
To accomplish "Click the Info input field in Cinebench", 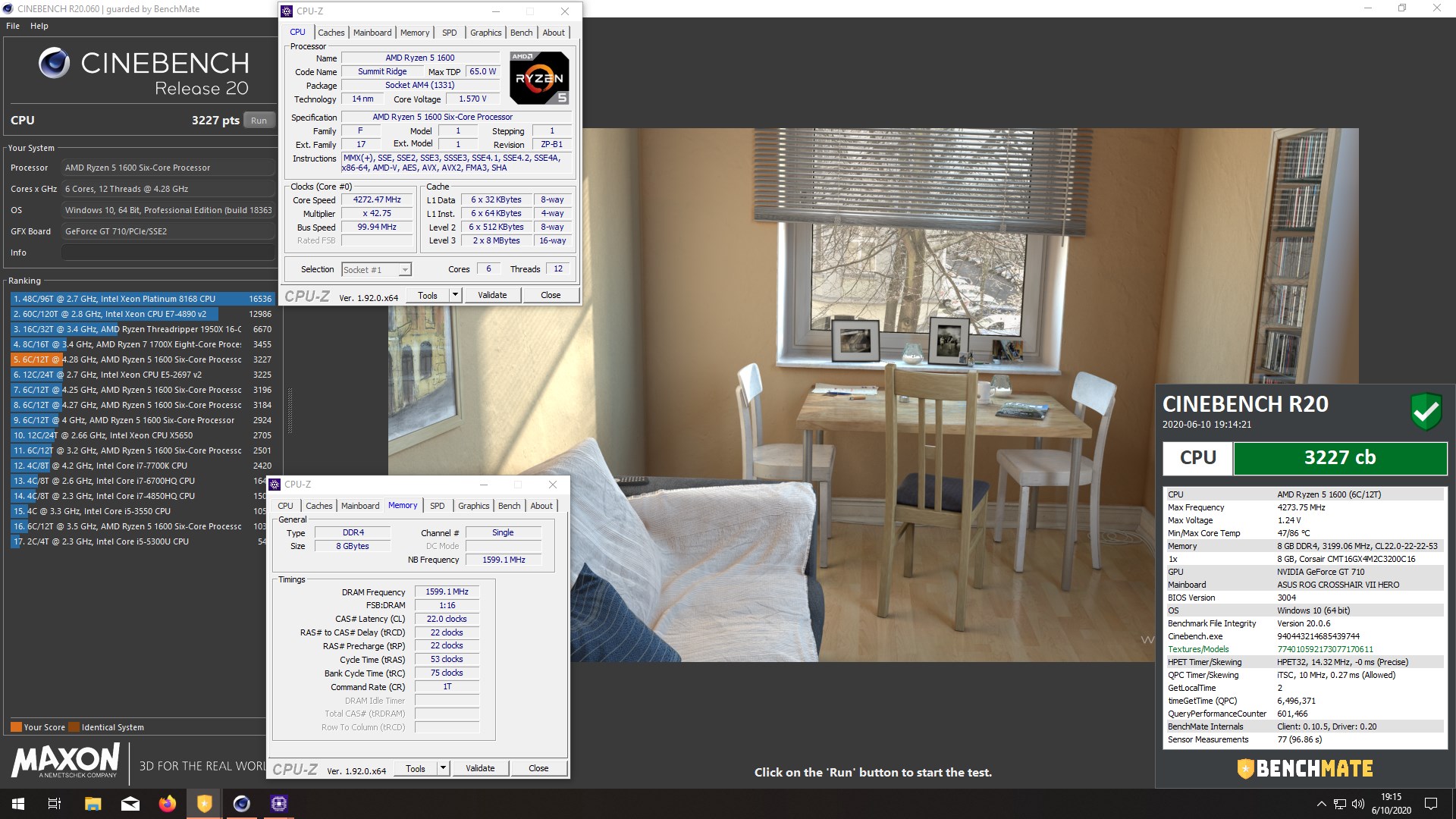I will [x=168, y=253].
